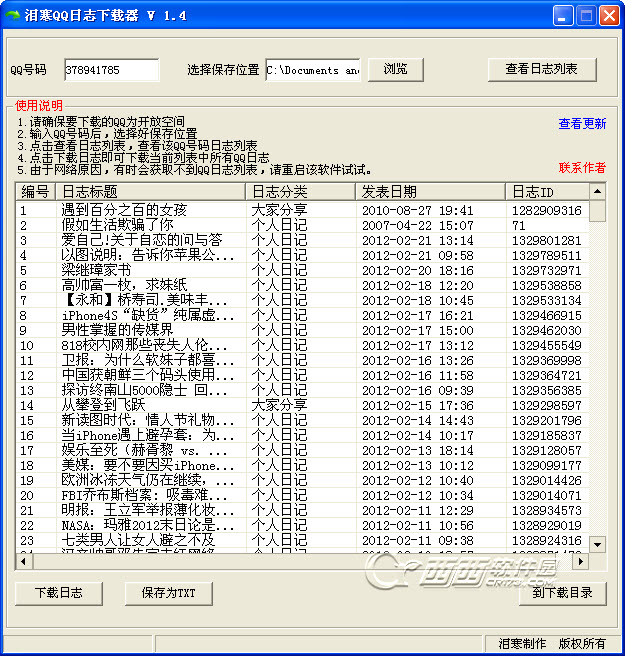
Task: Click the 下载日志 button
Action: pos(59,593)
